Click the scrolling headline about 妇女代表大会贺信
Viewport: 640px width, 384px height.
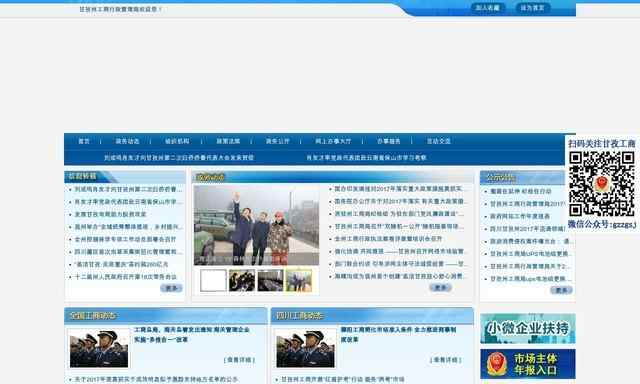(x=179, y=158)
